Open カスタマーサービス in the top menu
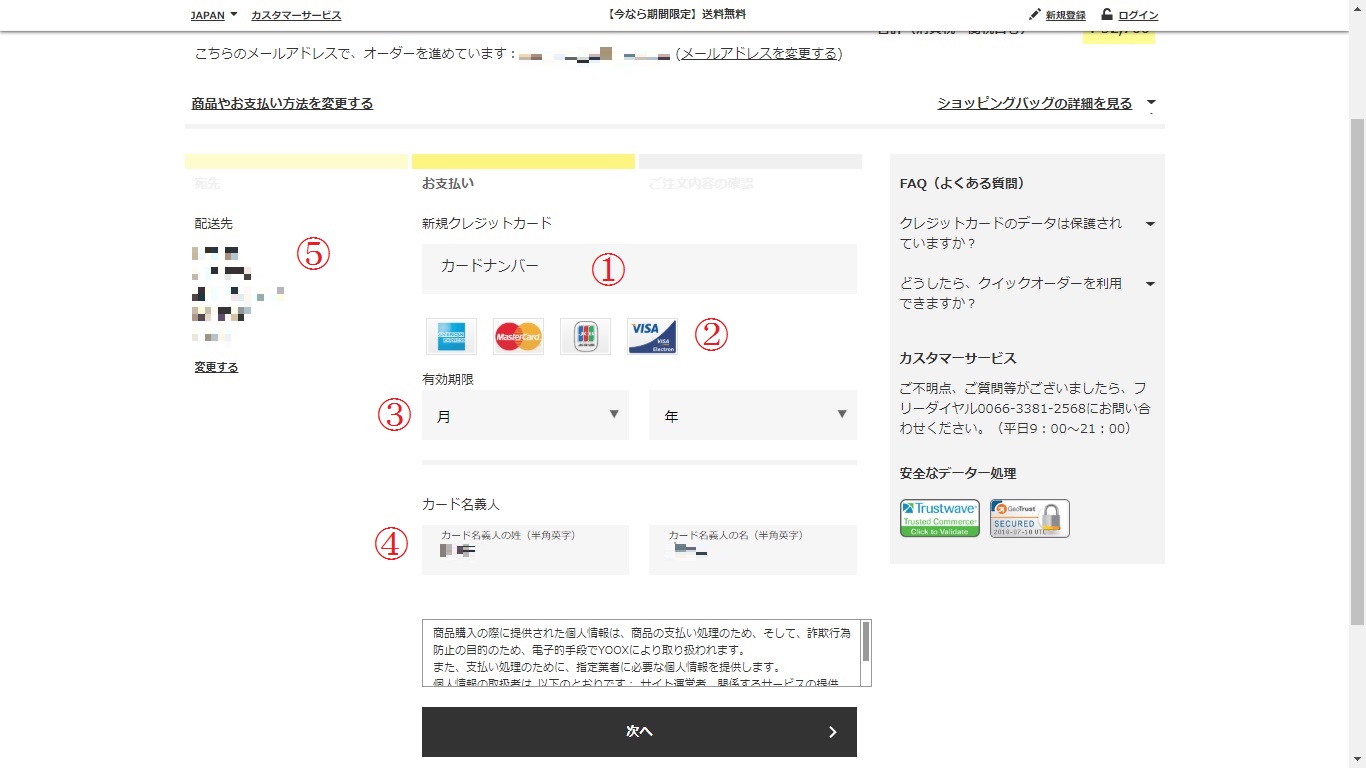The width and height of the screenshot is (1366, 768). tap(296, 15)
